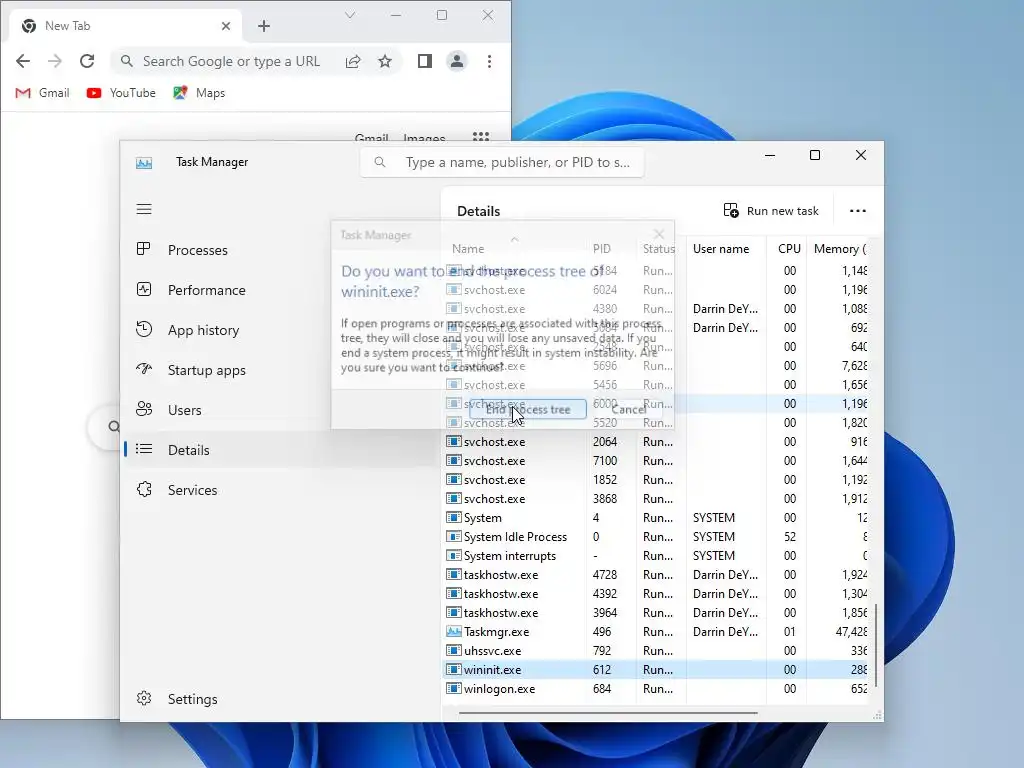Cancel the end process tree dialog
Screen dimensions: 1024x768
[629, 409]
